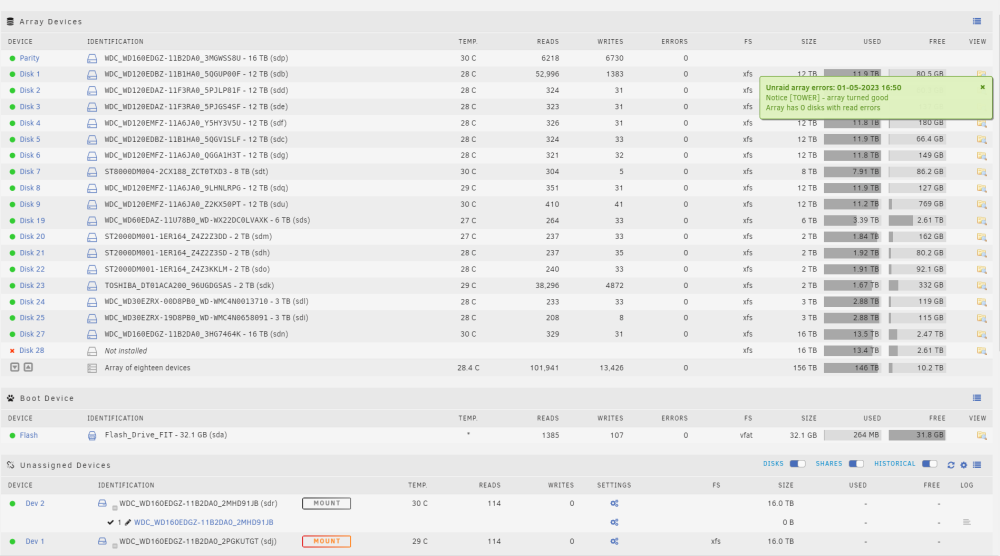Open settings icon for Dev 2 row

(614, 504)
